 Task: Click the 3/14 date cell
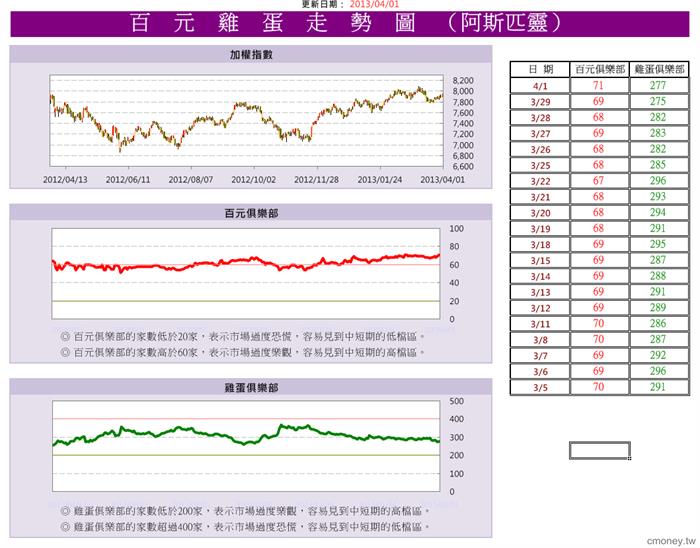pos(540,276)
